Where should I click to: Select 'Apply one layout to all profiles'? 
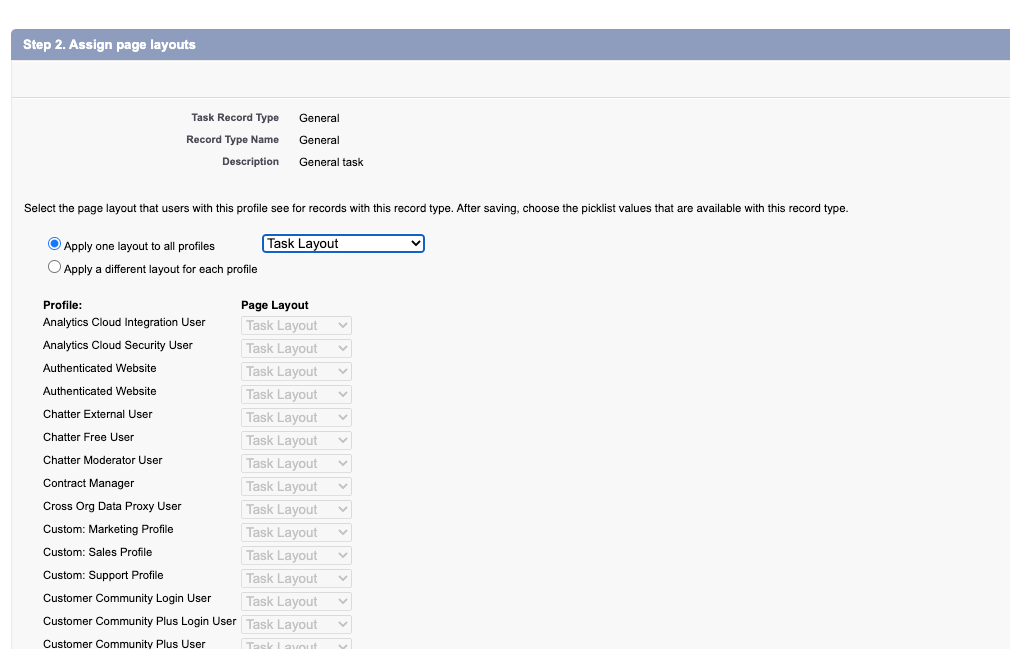click(55, 244)
